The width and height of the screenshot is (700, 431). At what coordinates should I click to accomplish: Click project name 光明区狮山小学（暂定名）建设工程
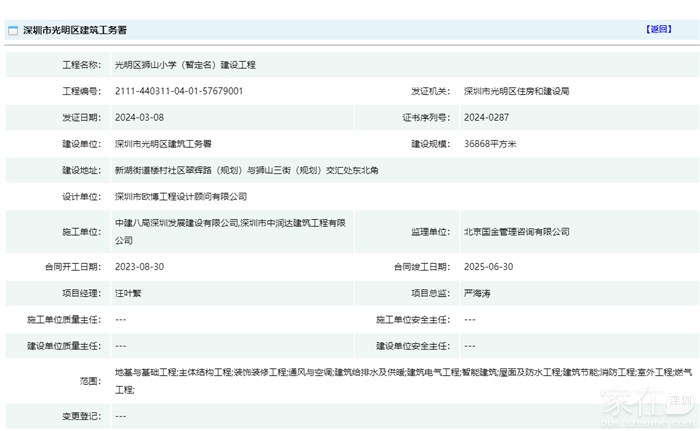pyautogui.click(x=185, y=64)
